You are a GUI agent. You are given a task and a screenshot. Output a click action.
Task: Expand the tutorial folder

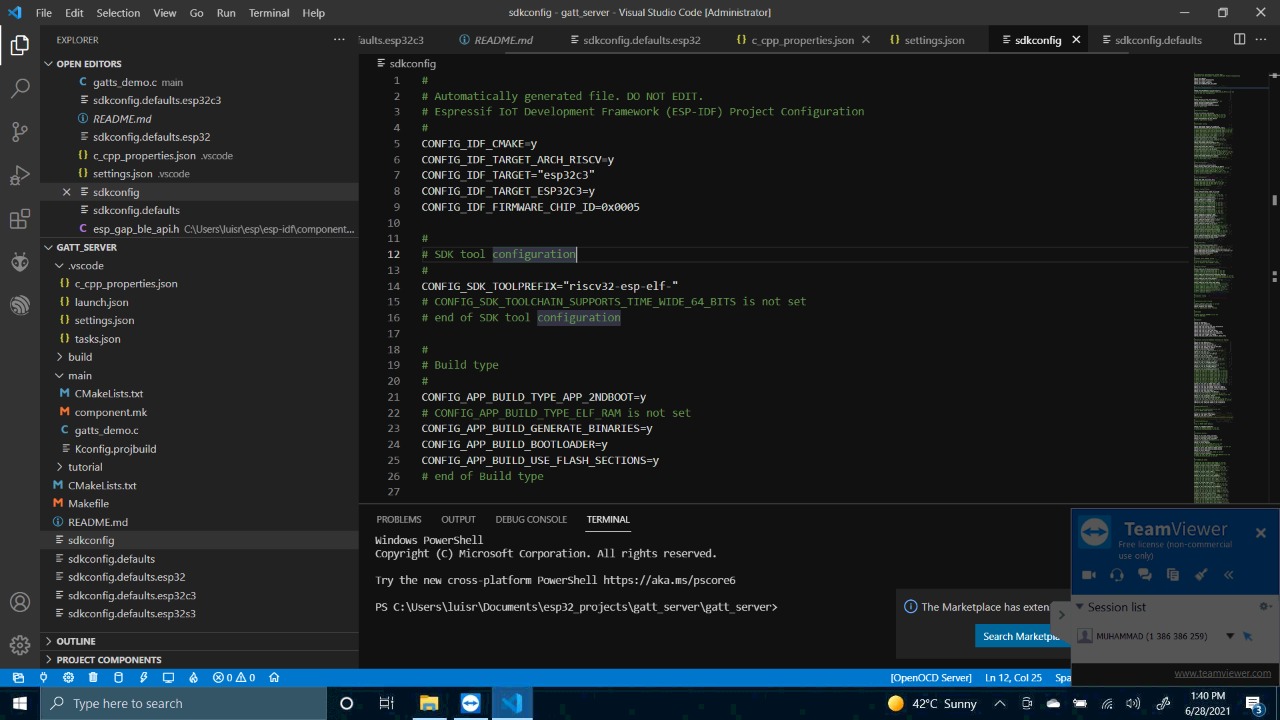(x=60, y=467)
